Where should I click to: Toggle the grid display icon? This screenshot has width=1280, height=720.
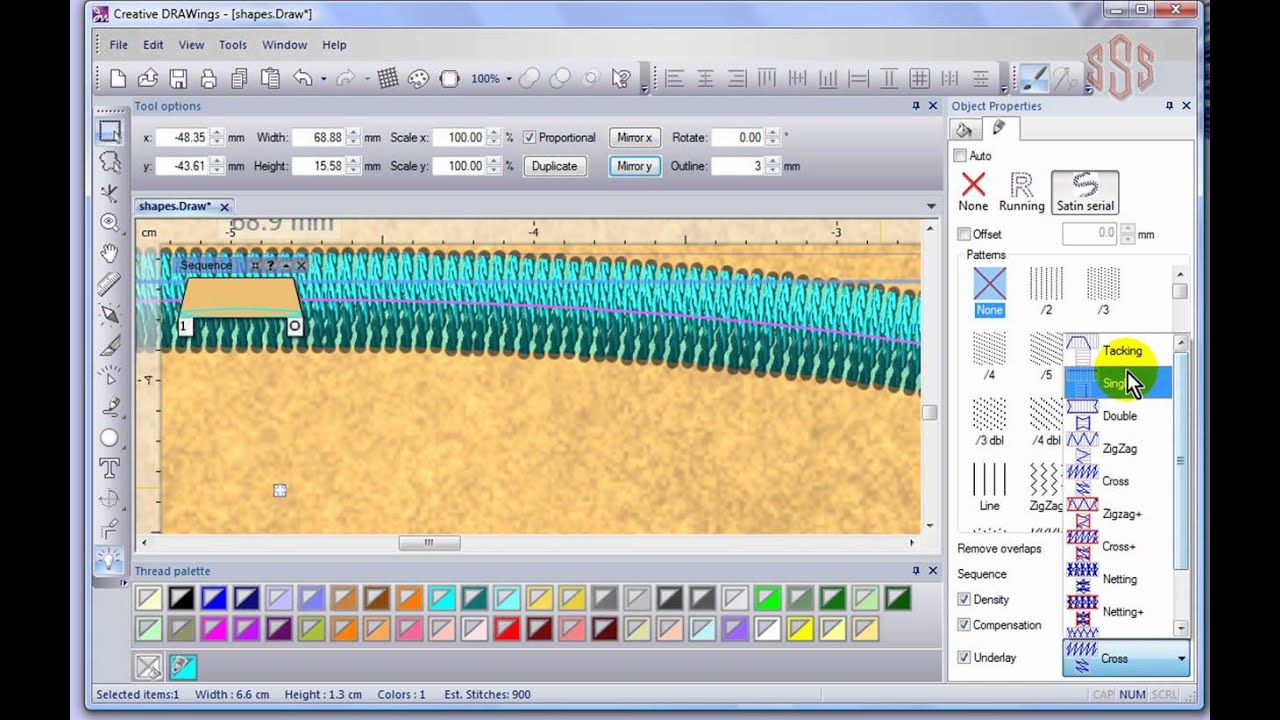(388, 78)
